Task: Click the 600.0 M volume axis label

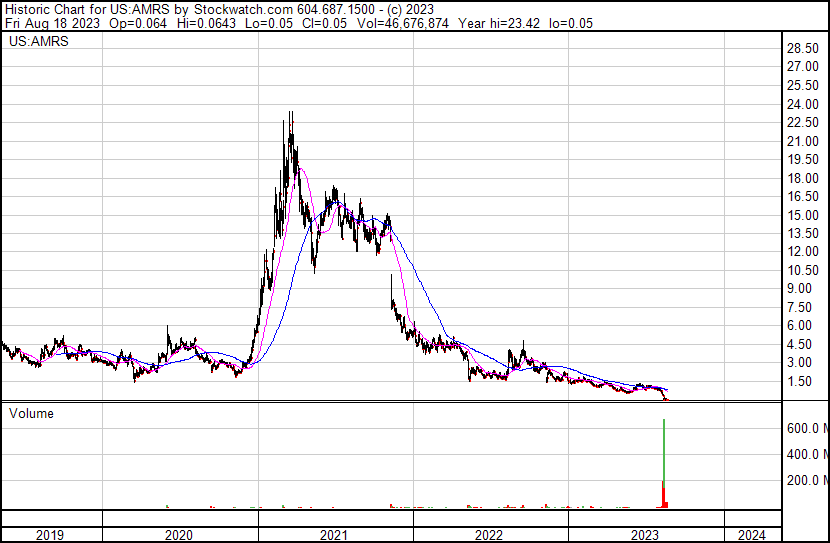Action: point(802,428)
